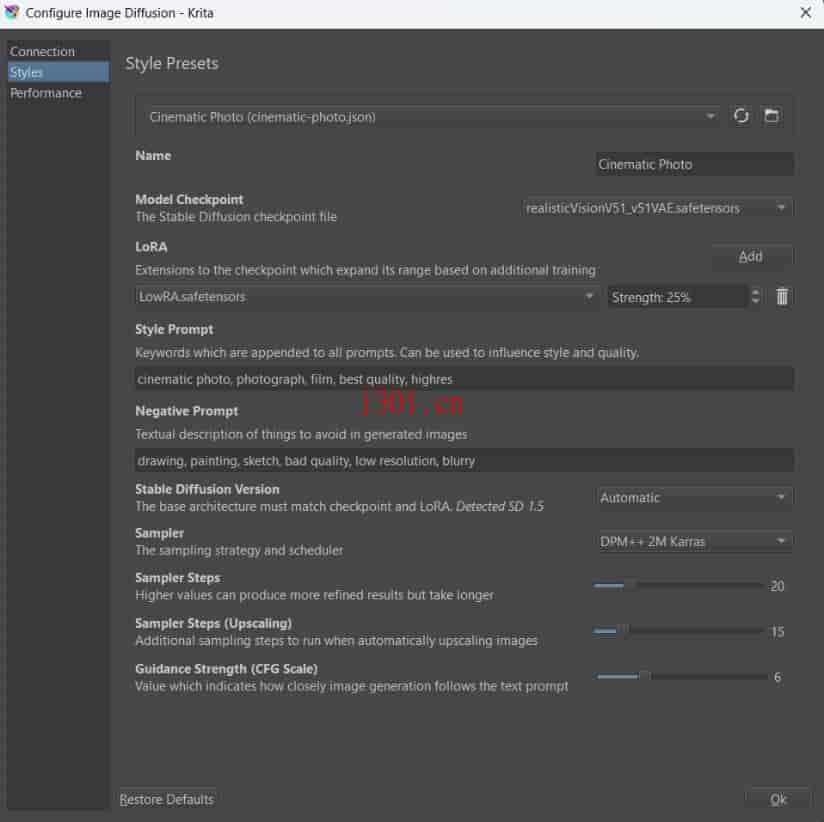Adjust the Guidance Strength CFG Scale slider

point(682,676)
